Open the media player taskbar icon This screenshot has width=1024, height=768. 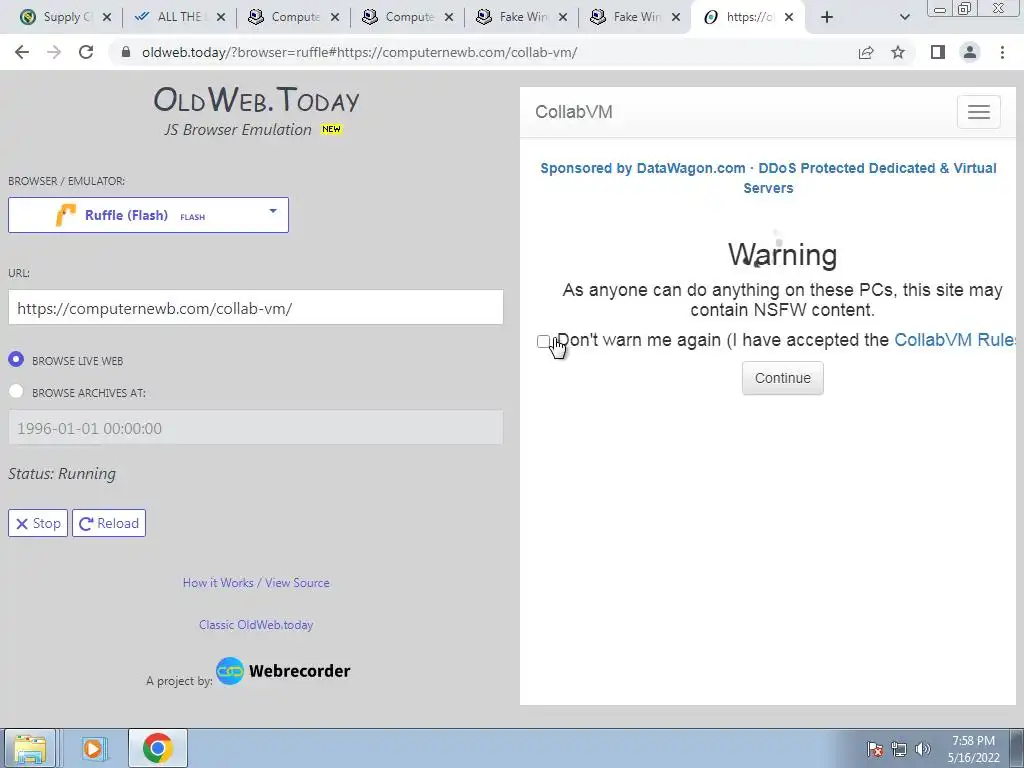pyautogui.click(x=94, y=748)
